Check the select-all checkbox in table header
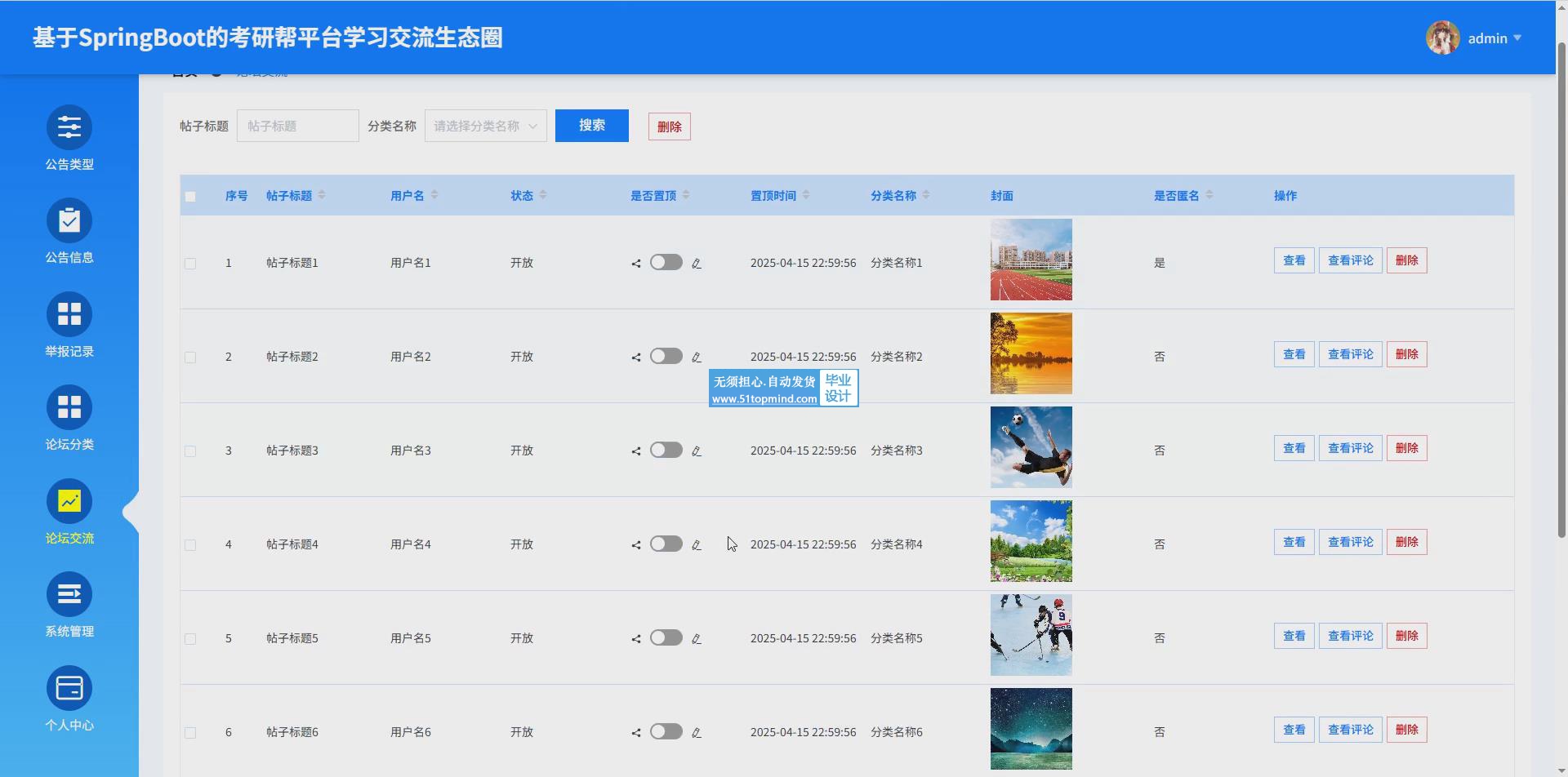The height and width of the screenshot is (777, 1568). point(190,197)
